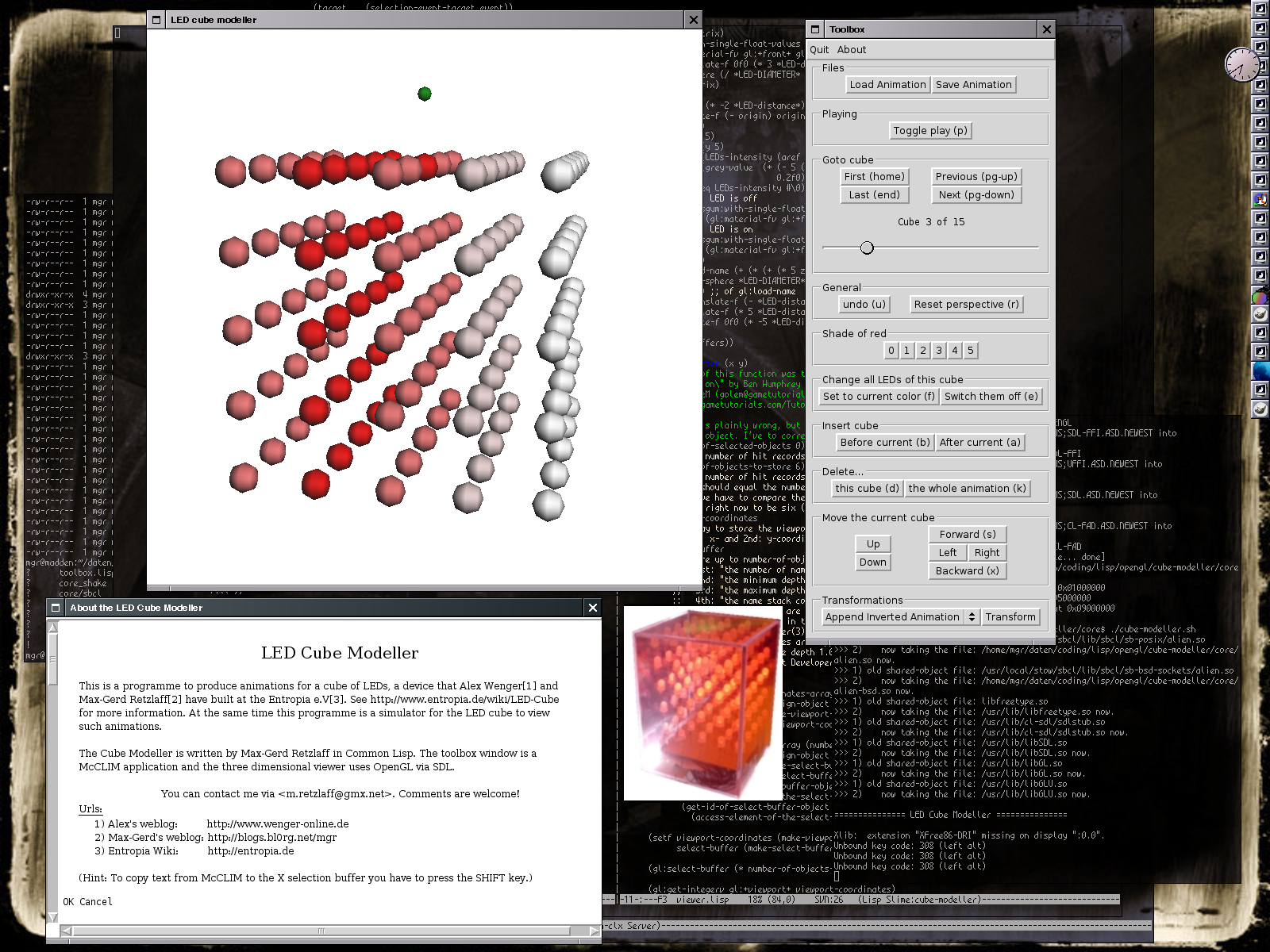Select shade of red 1

906,351
